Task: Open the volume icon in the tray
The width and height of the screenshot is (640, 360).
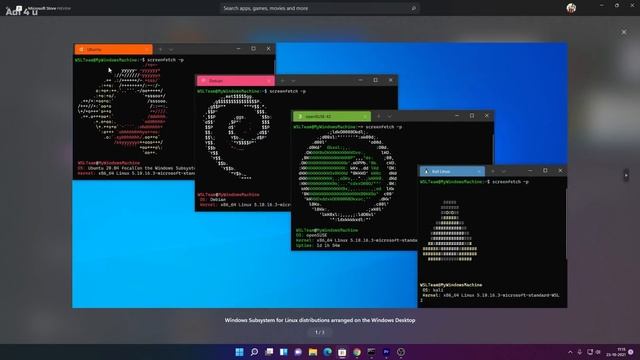Action: point(598,352)
